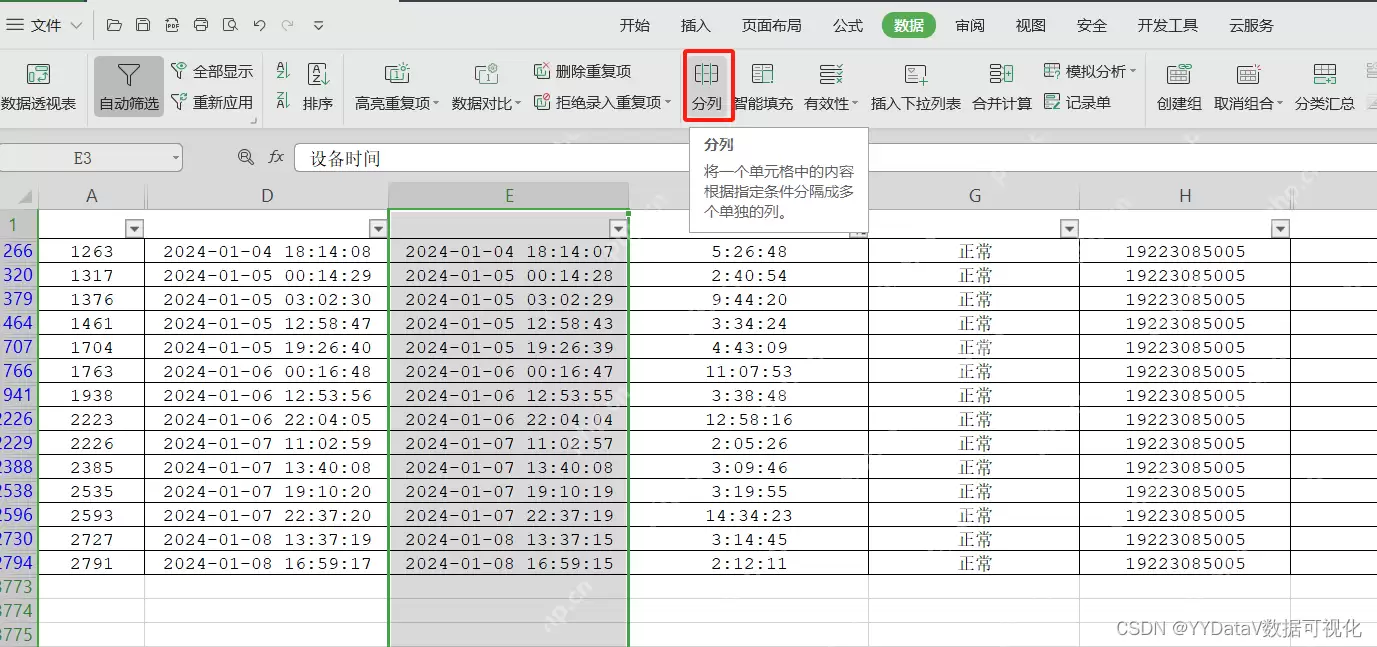
Task: Select all cells with the corner button
Action: (19, 196)
